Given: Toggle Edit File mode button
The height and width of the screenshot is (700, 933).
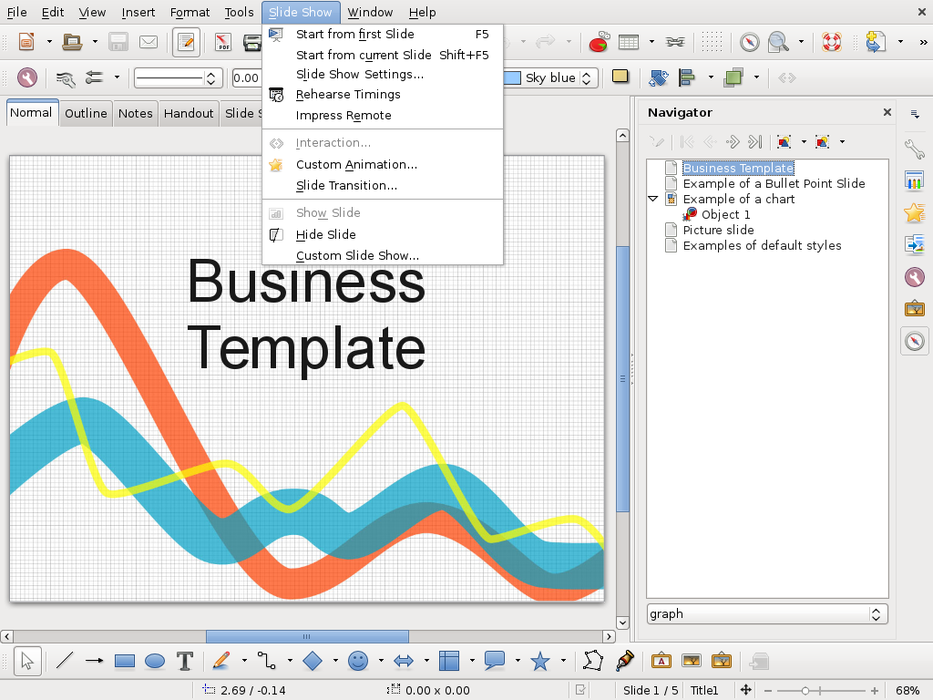Looking at the screenshot, I should (186, 42).
